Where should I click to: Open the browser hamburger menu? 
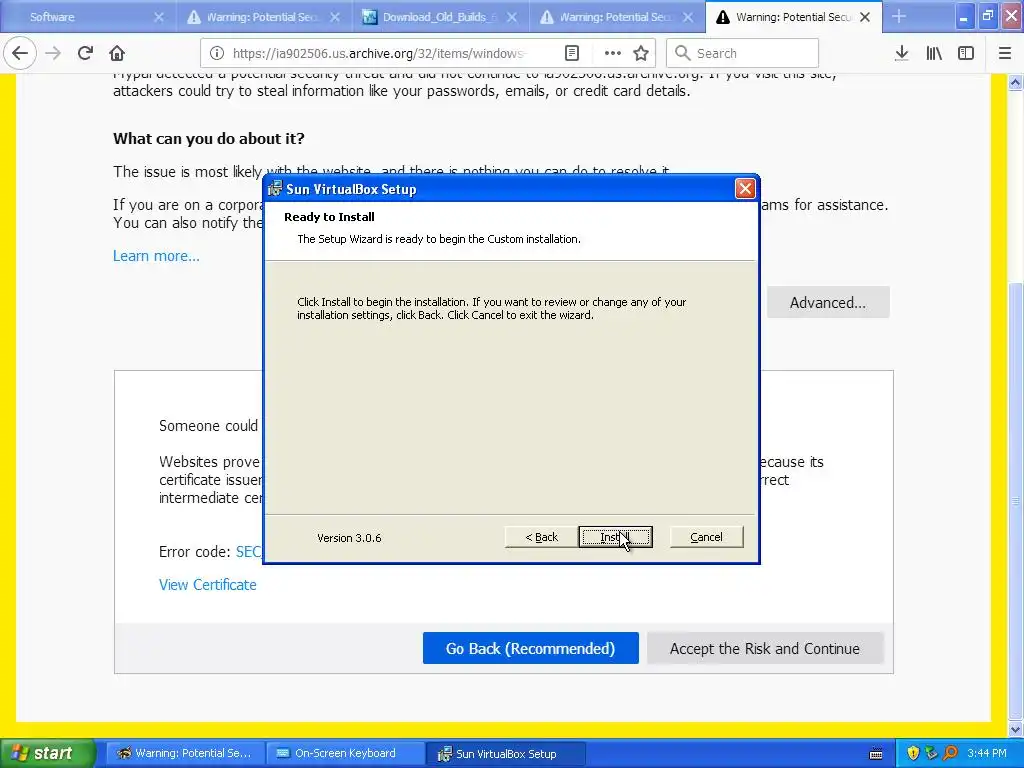click(1005, 53)
